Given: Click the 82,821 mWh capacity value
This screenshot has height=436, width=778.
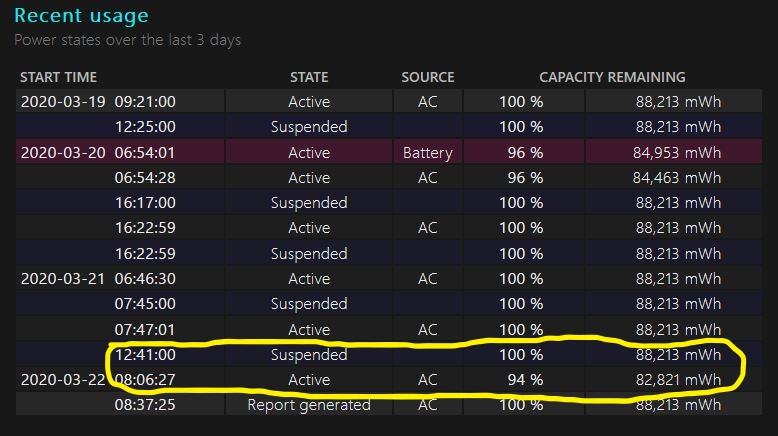Looking at the screenshot, I should pos(678,380).
